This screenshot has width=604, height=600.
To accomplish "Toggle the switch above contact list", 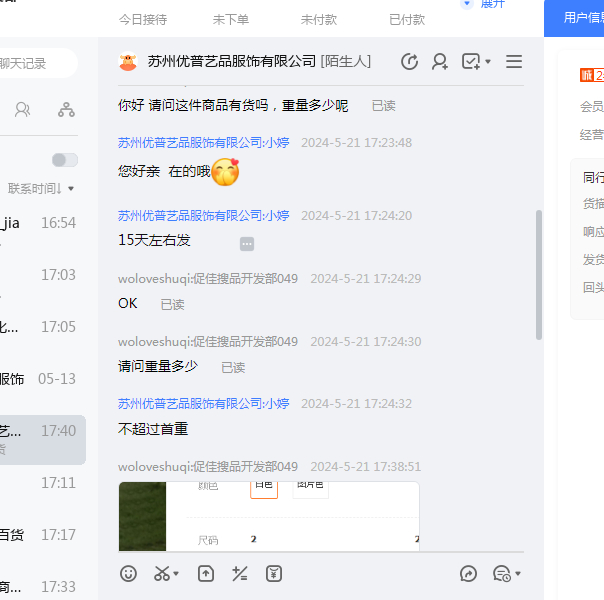I will (x=64, y=160).
